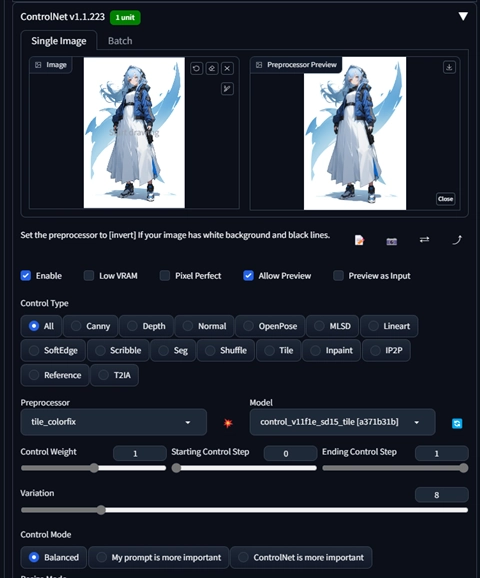Run preprocessor with the explosion icon
Screen dimensions: 480x578
point(228,423)
